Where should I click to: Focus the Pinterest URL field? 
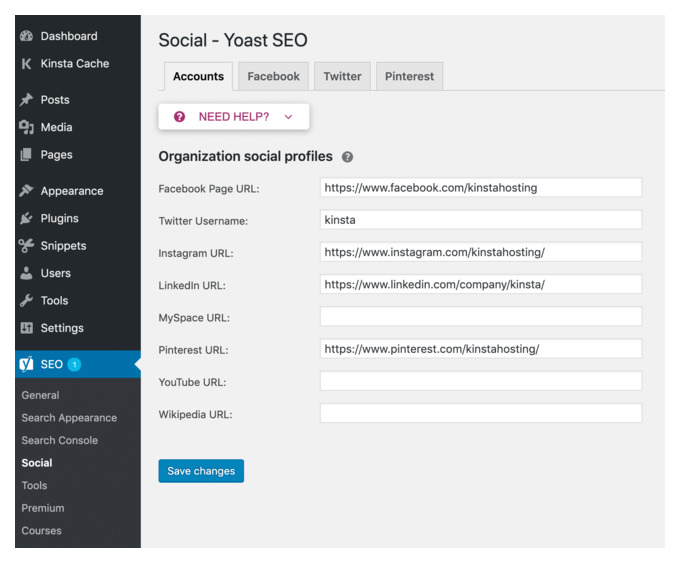481,349
